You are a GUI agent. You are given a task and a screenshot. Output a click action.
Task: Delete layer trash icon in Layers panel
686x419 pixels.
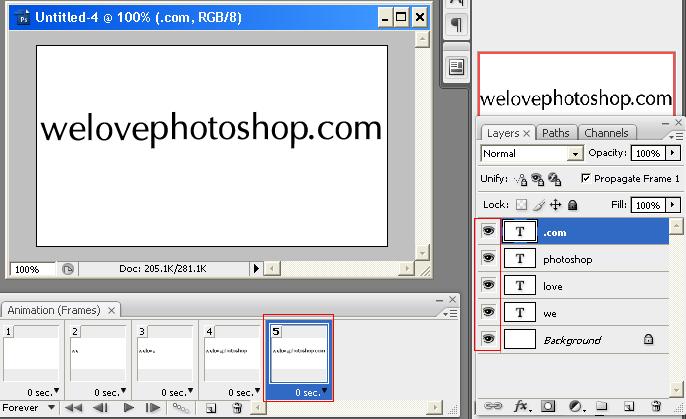point(656,406)
